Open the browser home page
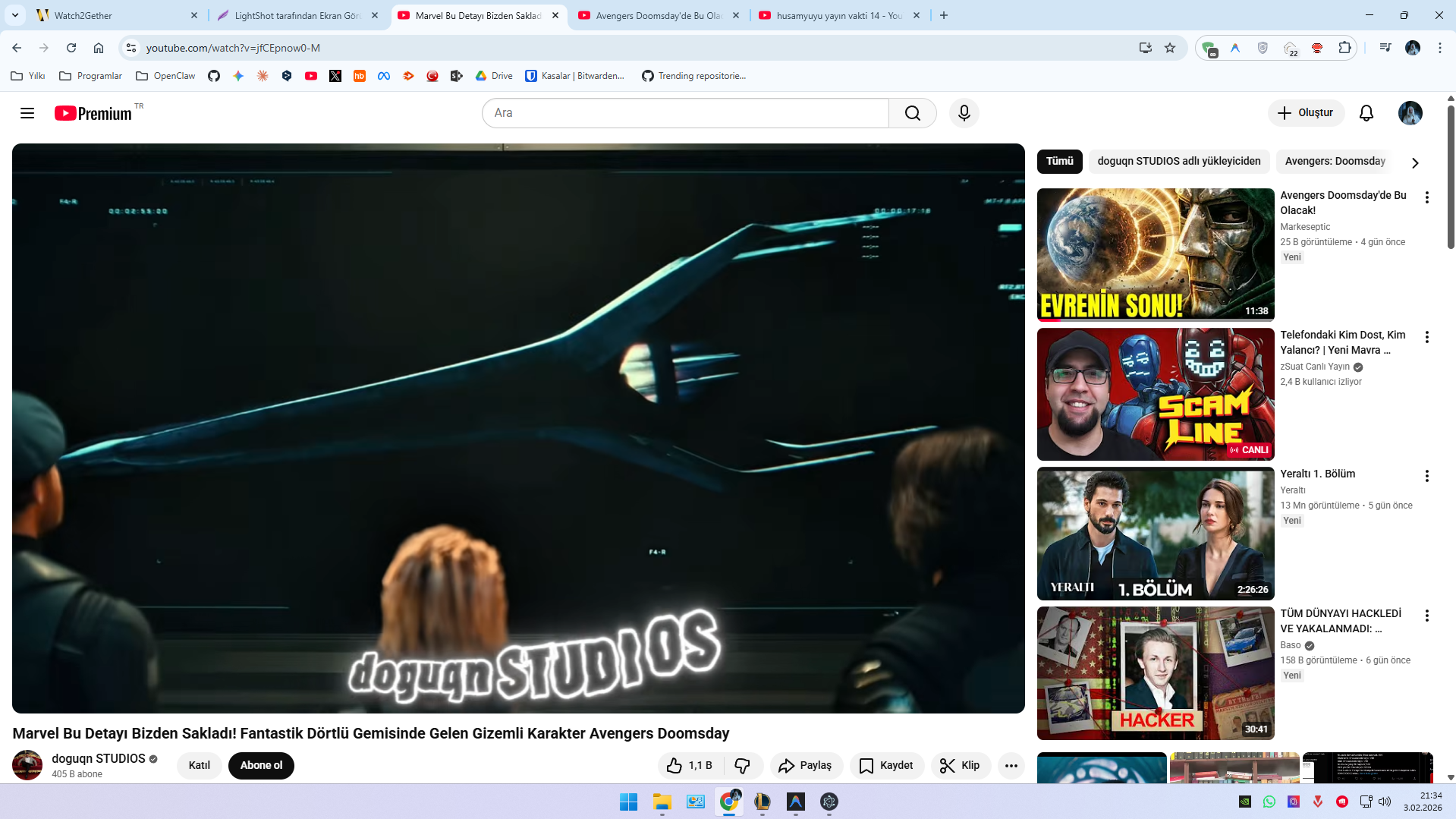This screenshot has height=819, width=1456. pos(99,48)
